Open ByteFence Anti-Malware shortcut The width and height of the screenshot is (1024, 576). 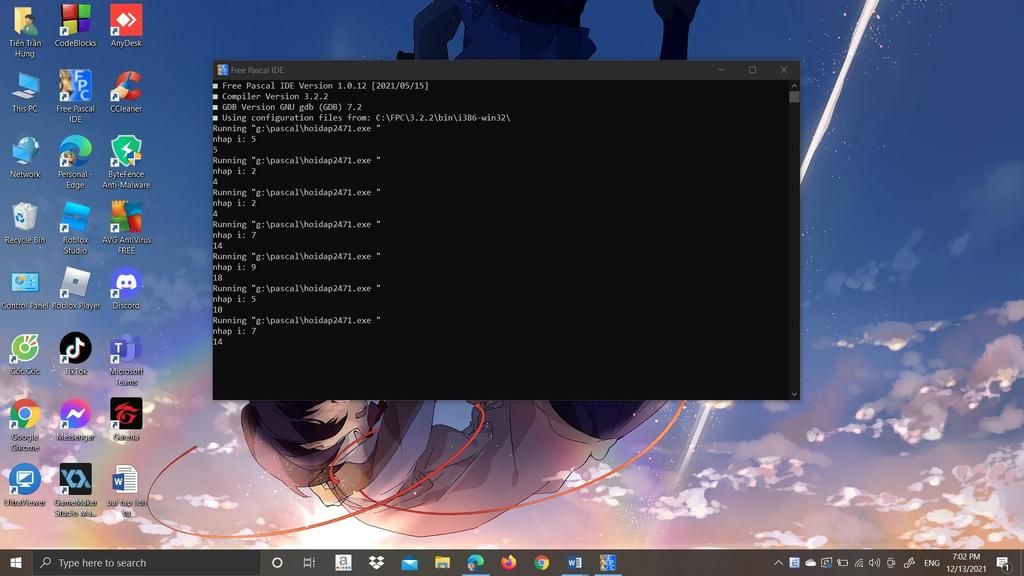[126, 163]
